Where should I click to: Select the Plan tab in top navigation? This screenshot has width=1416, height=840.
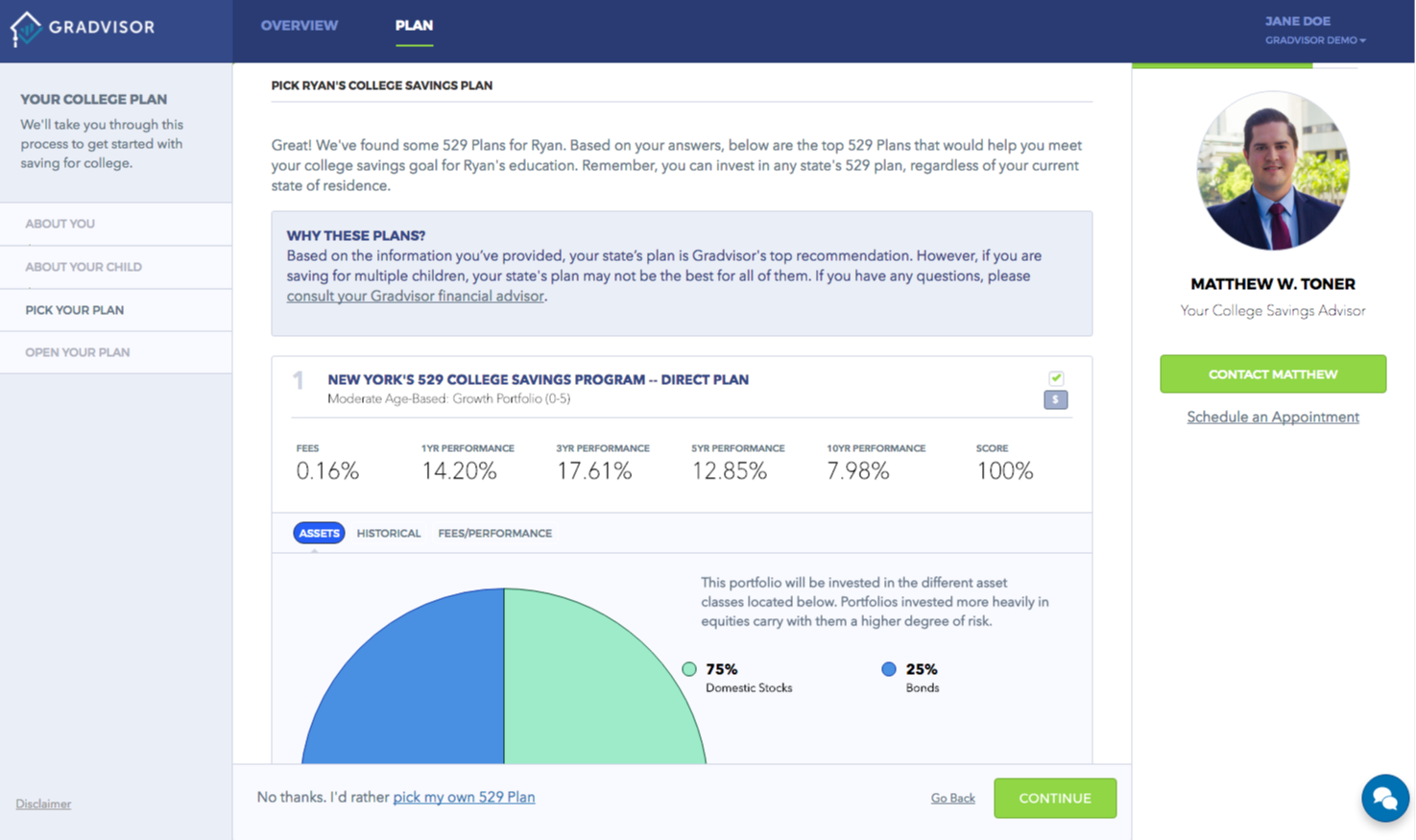pos(414,26)
